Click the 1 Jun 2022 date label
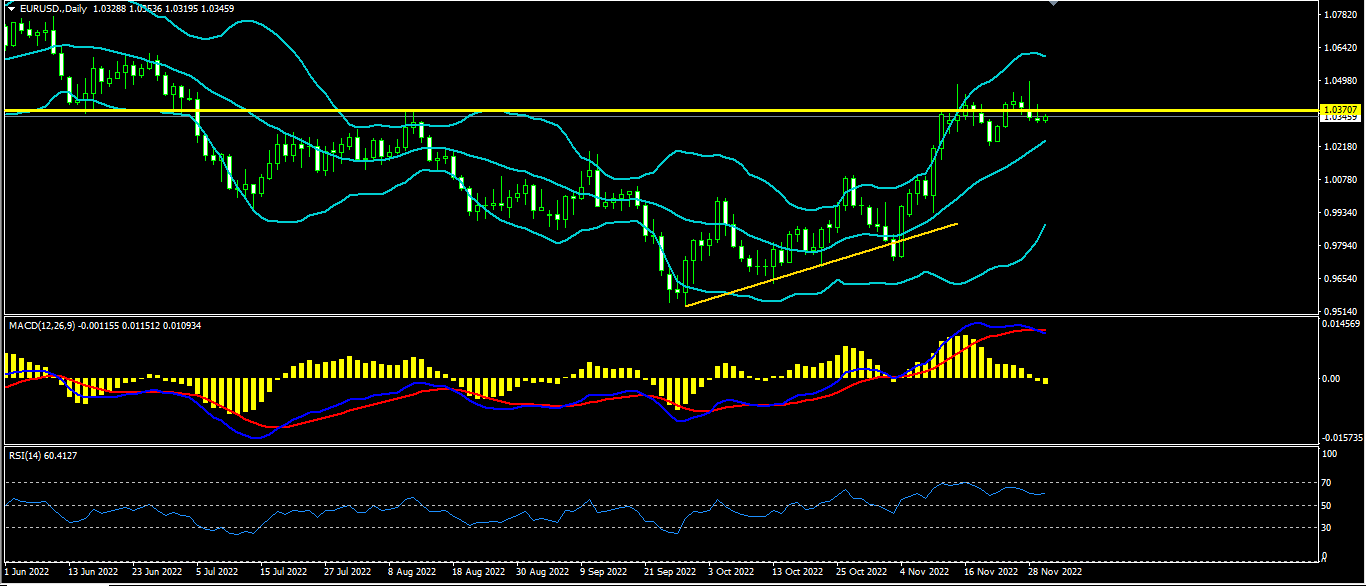Viewport: 1366px width, 586px height. 27,573
